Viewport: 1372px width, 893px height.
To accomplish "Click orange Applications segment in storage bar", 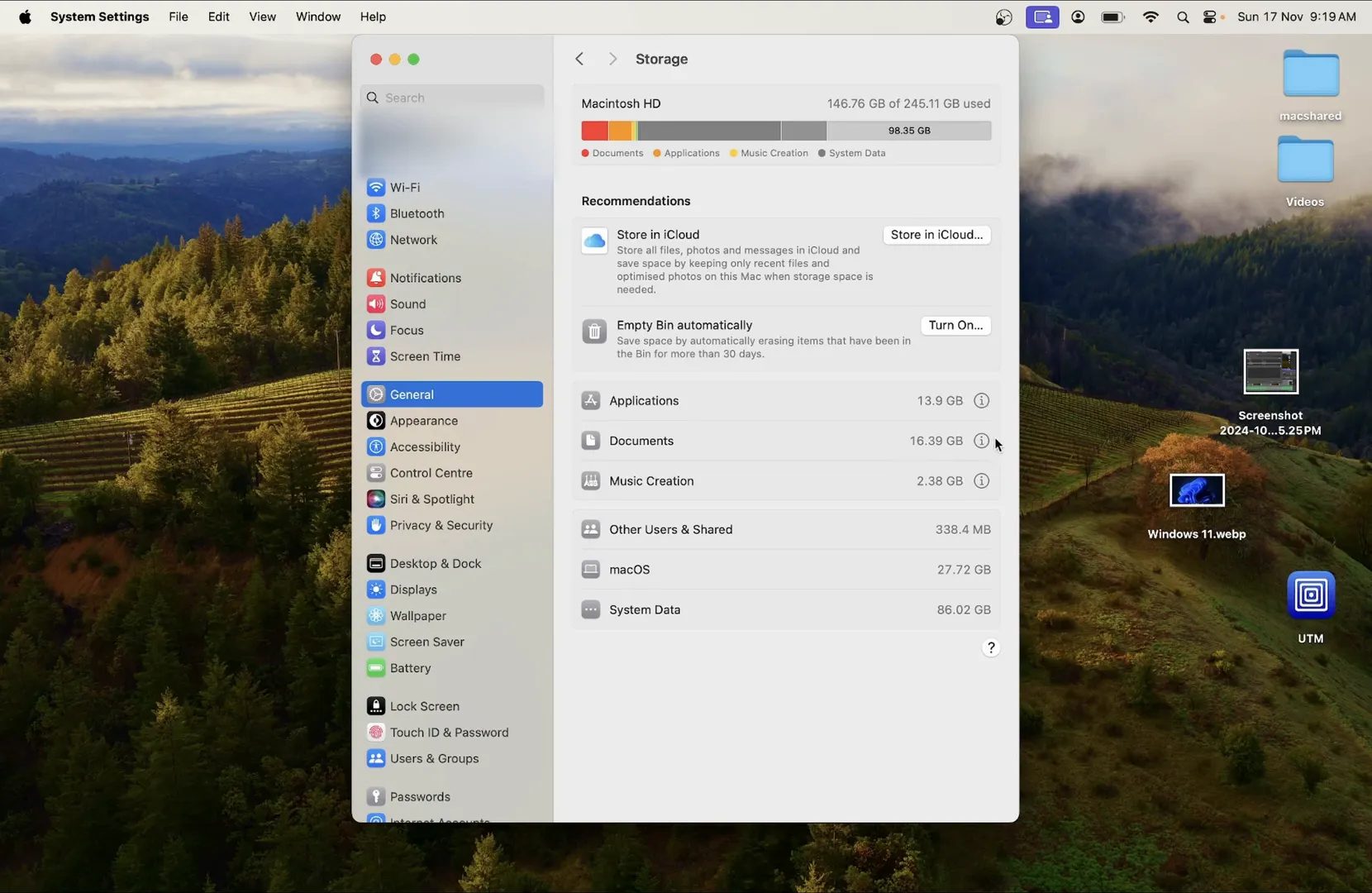I will 620,131.
